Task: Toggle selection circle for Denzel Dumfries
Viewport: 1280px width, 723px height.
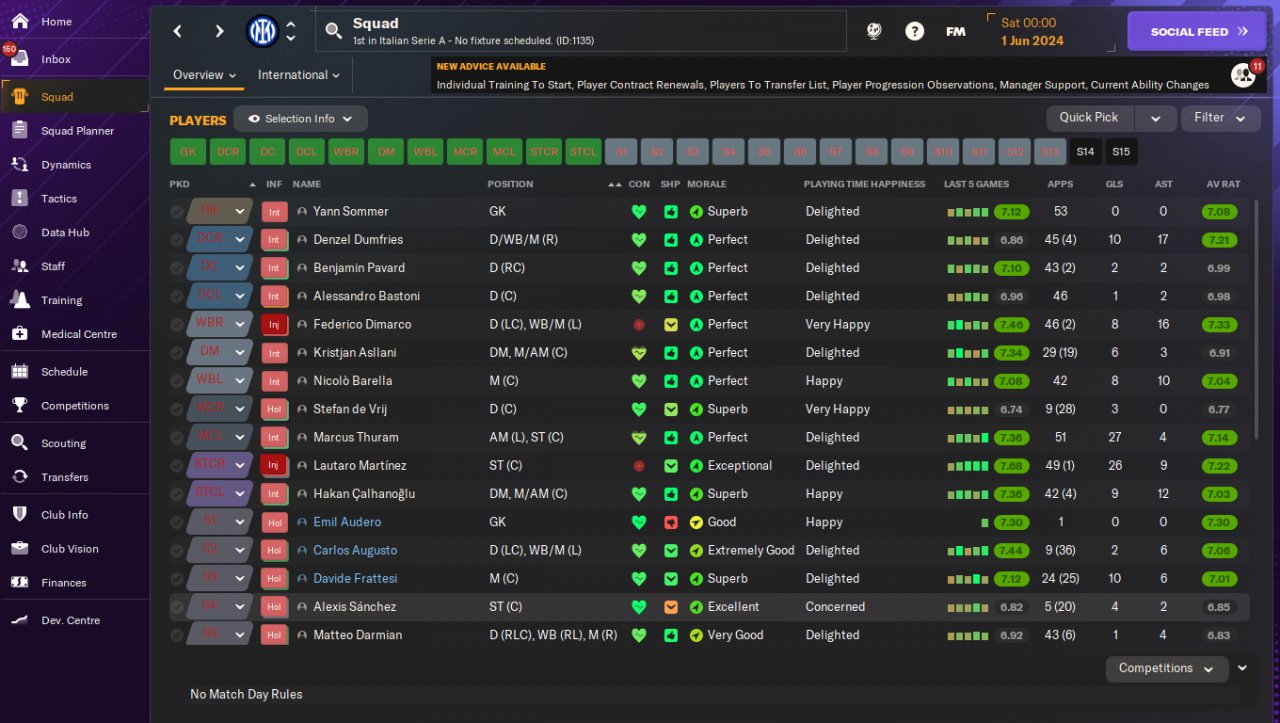Action: [x=177, y=240]
